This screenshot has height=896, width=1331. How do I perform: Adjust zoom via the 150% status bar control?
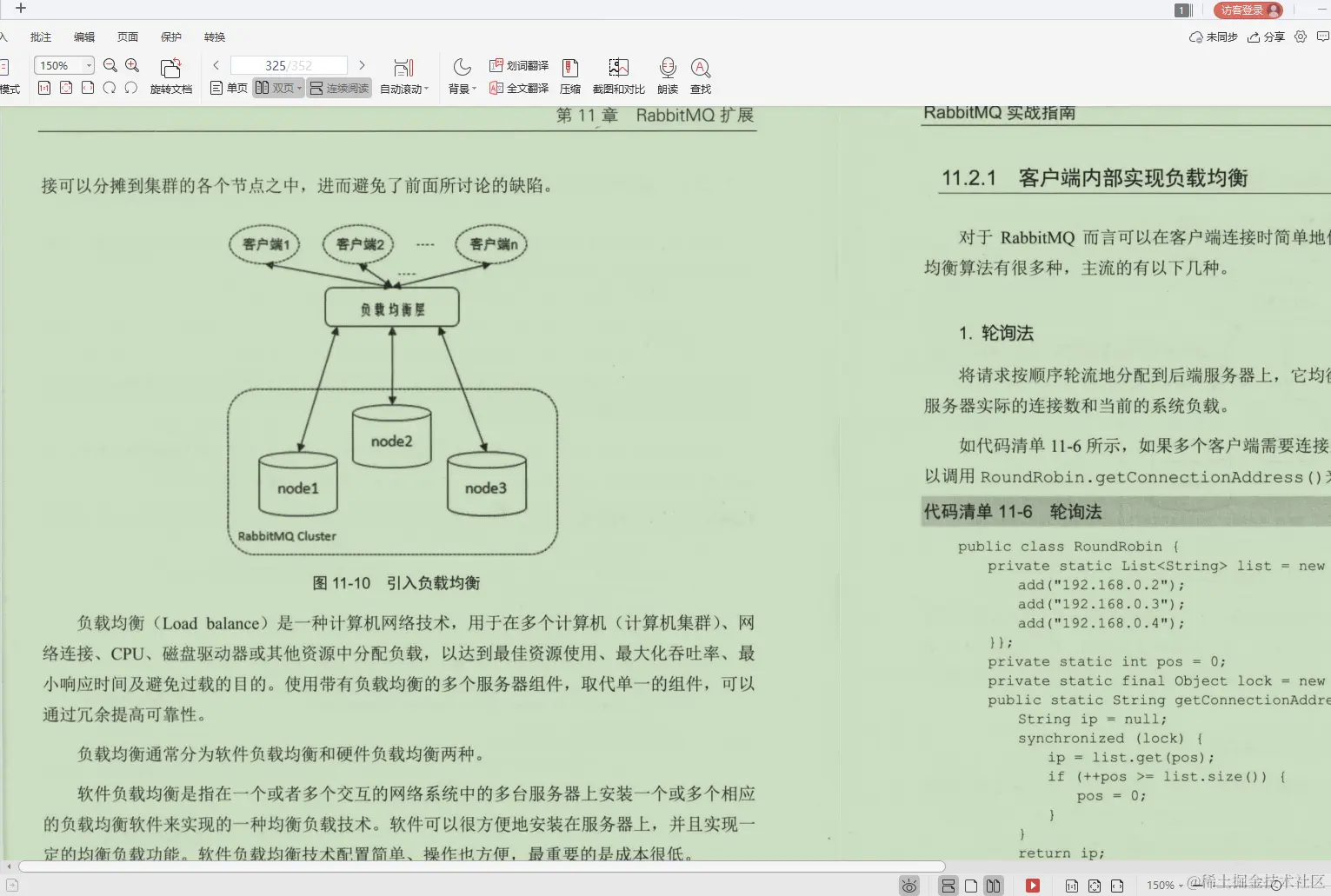pos(1165,884)
